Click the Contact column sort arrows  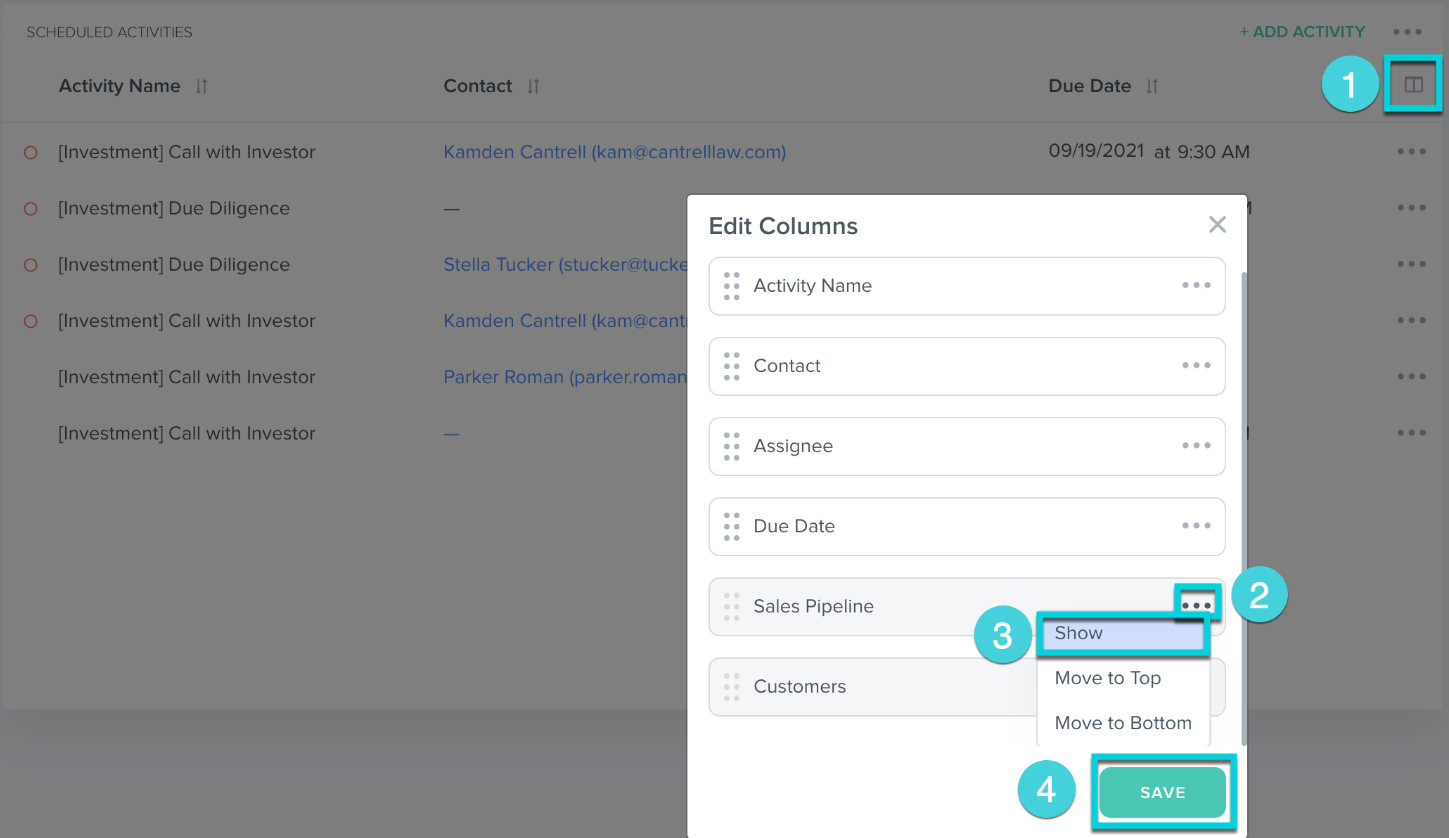point(533,87)
